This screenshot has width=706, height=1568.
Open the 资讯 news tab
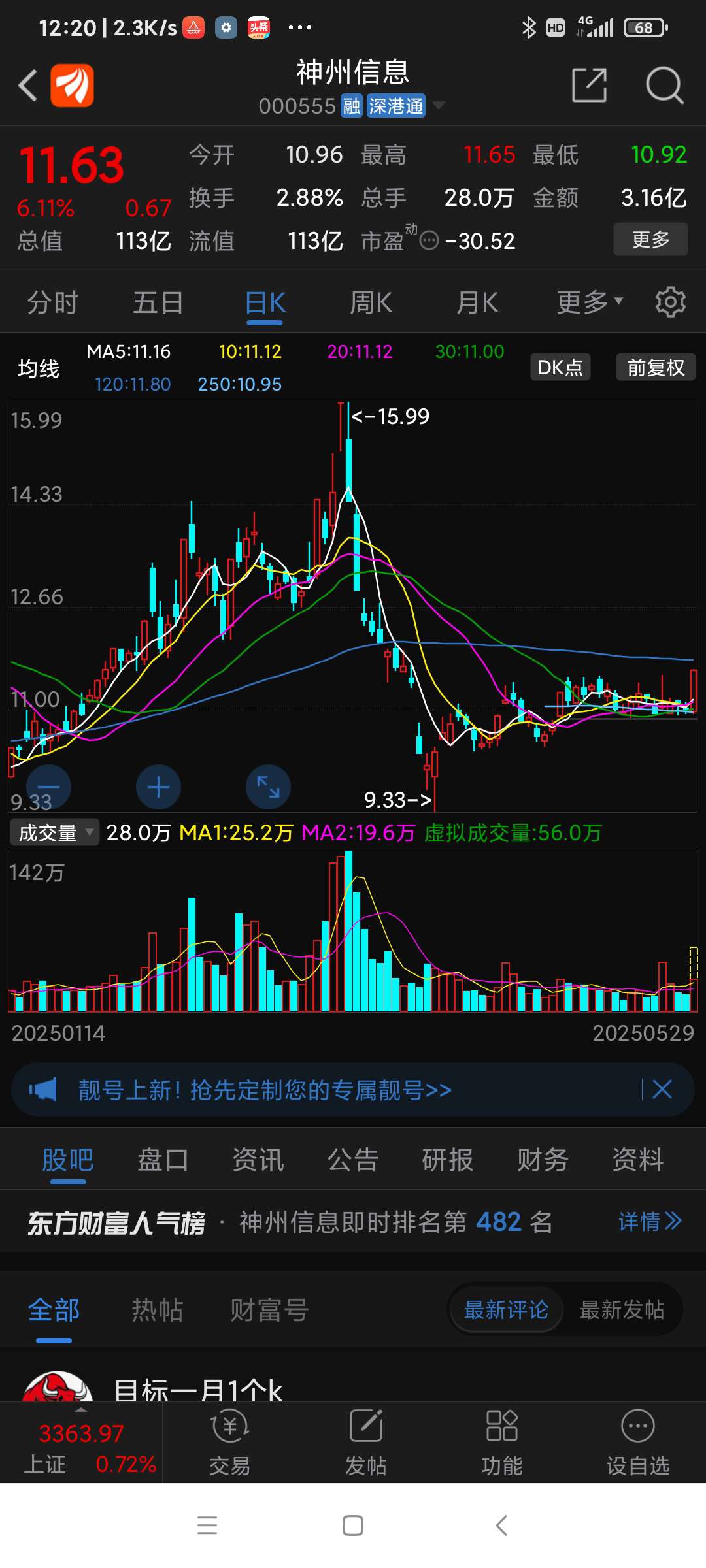[258, 1160]
